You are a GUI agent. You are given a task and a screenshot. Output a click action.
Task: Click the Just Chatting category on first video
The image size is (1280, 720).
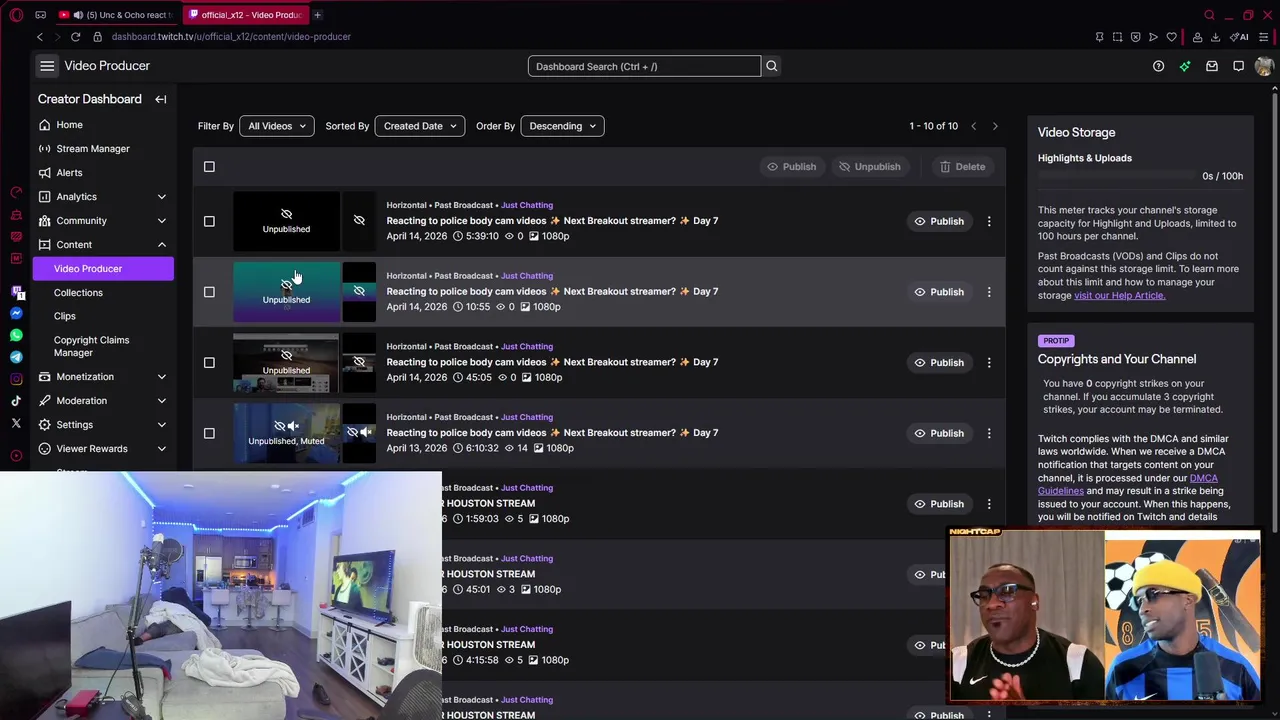pyautogui.click(x=527, y=205)
